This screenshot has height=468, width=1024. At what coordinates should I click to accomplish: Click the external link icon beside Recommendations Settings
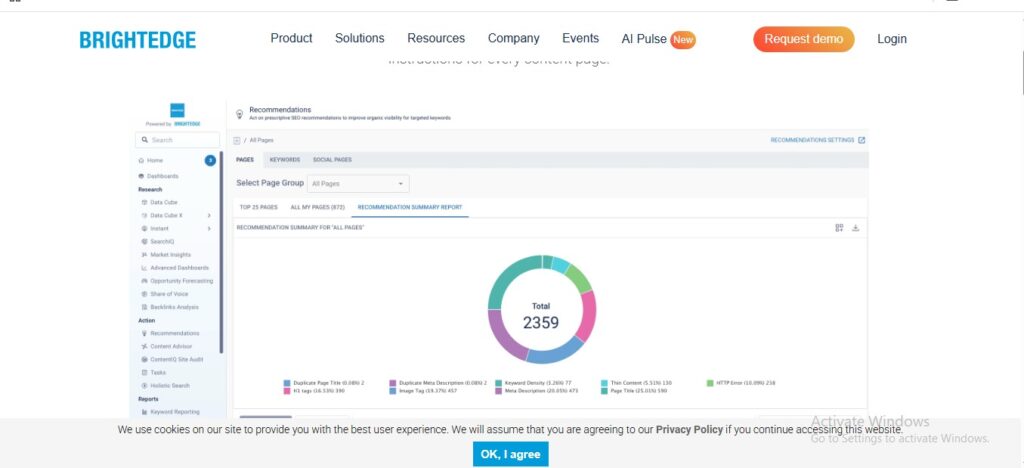[861, 140]
